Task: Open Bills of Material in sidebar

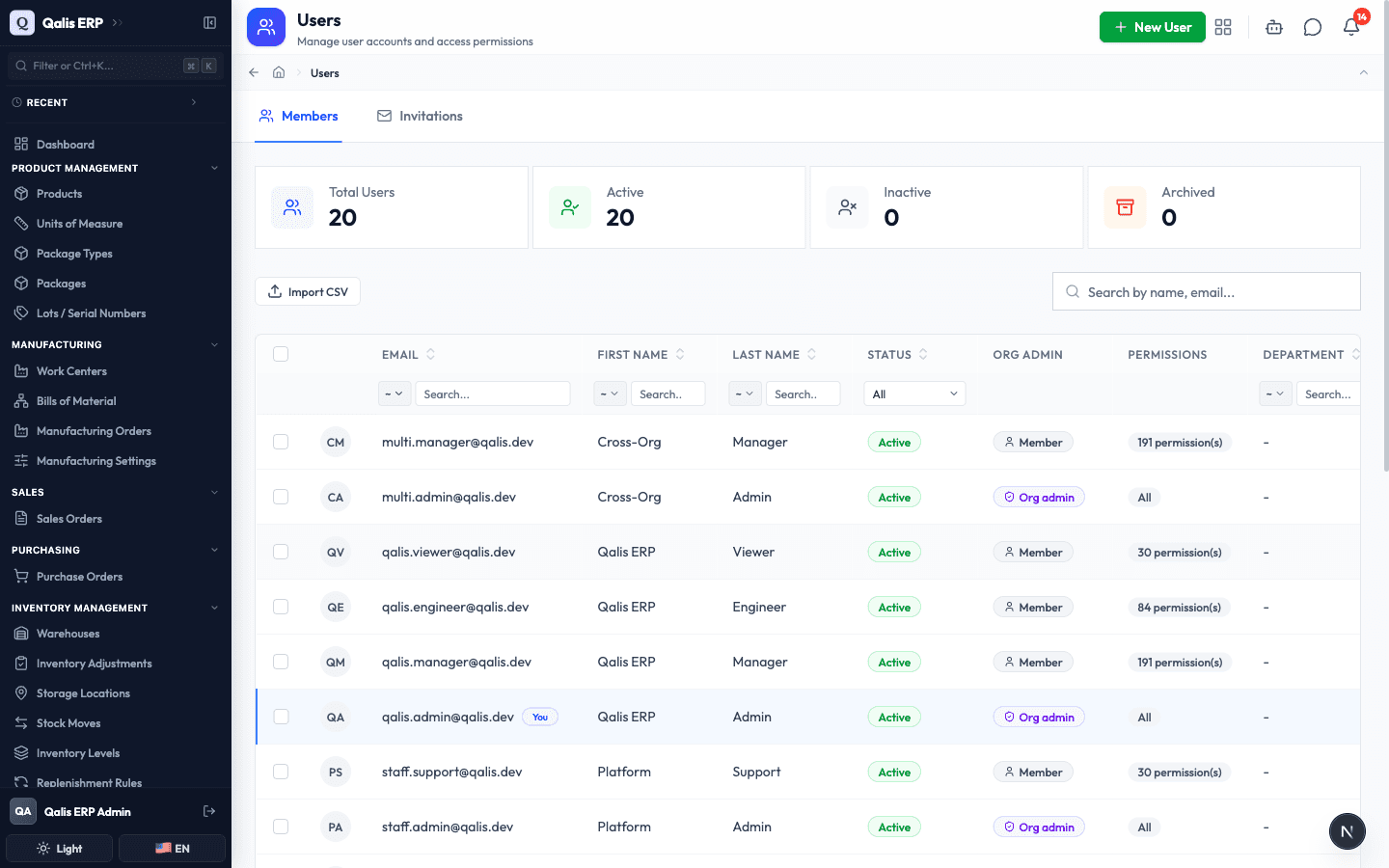Action: click(x=76, y=401)
